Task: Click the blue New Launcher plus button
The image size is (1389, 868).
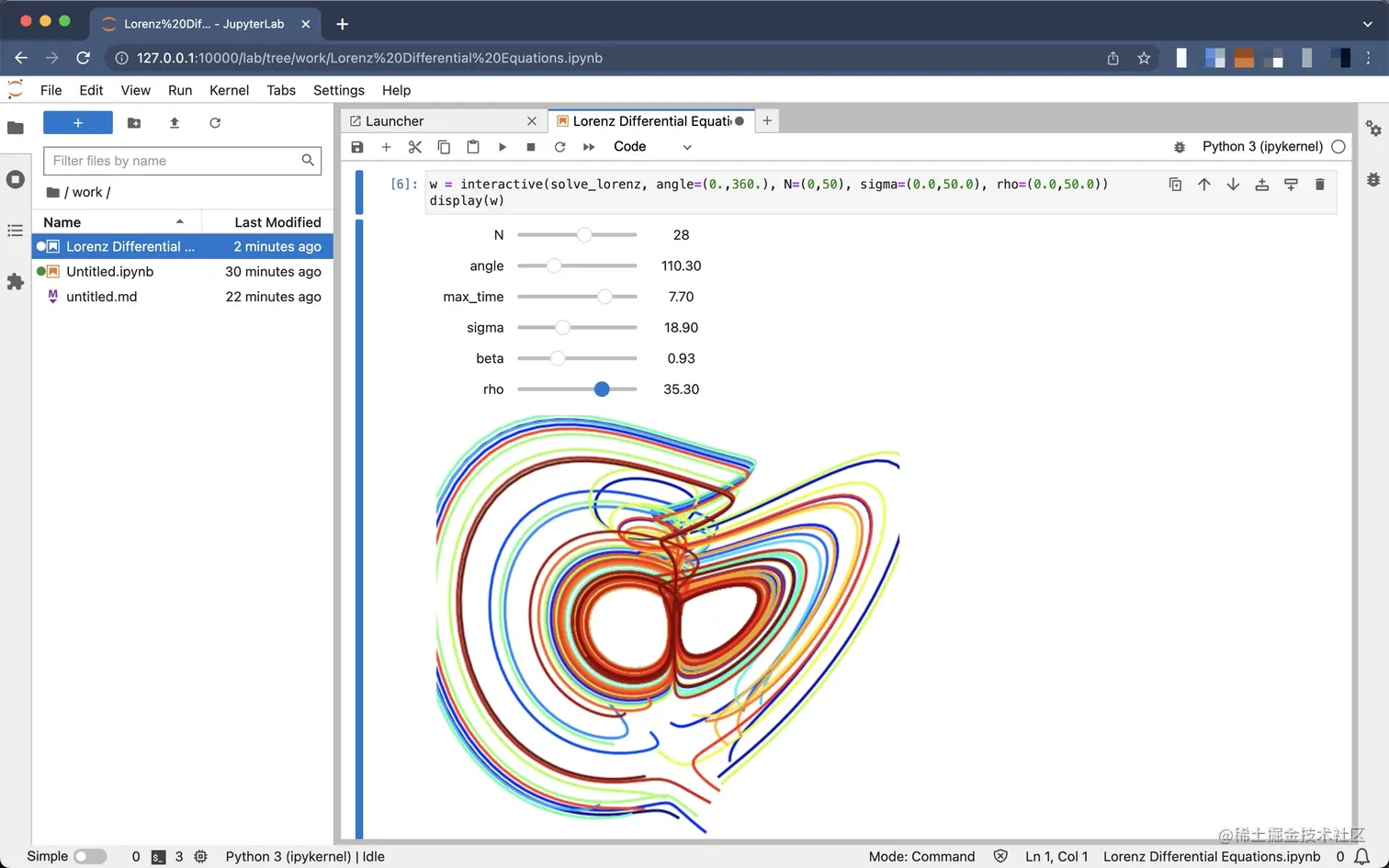Action: pyautogui.click(x=78, y=123)
